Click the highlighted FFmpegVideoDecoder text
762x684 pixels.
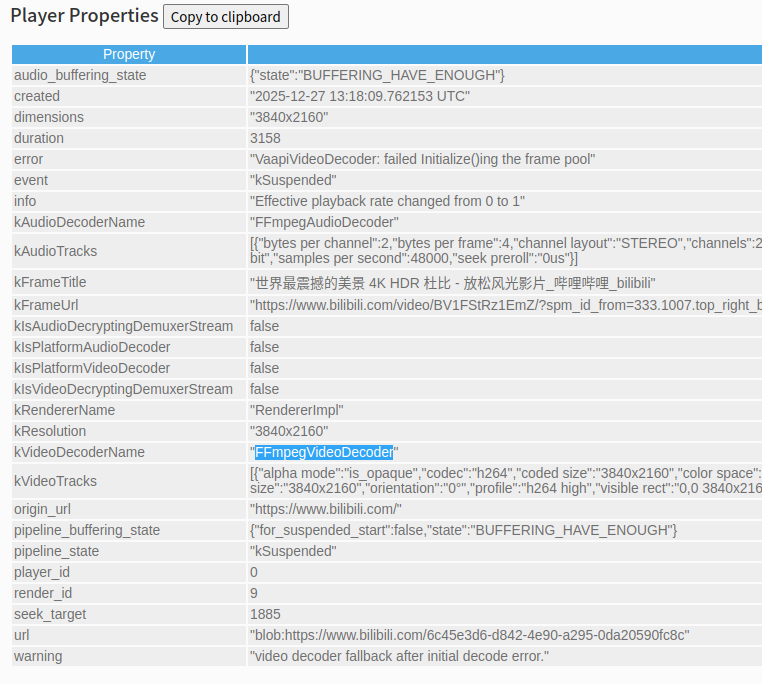coord(324,452)
